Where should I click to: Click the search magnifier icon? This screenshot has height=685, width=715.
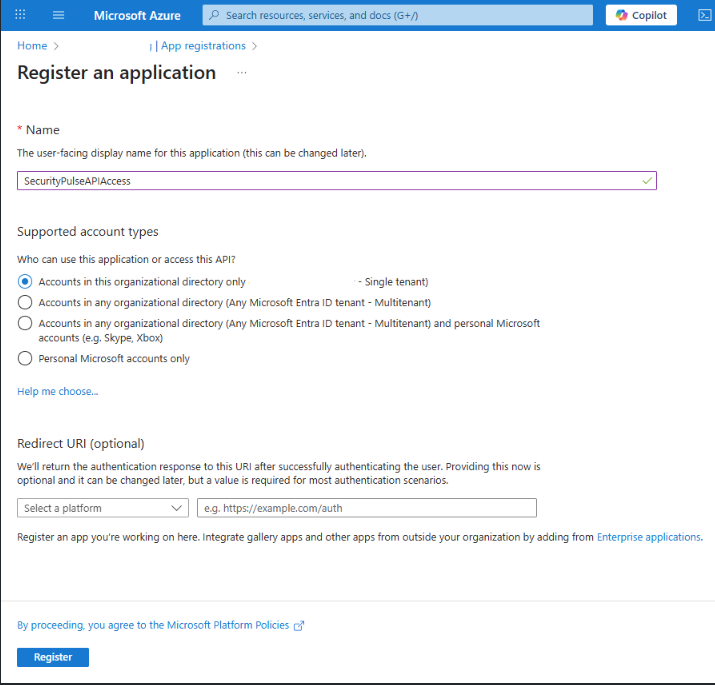(x=214, y=15)
